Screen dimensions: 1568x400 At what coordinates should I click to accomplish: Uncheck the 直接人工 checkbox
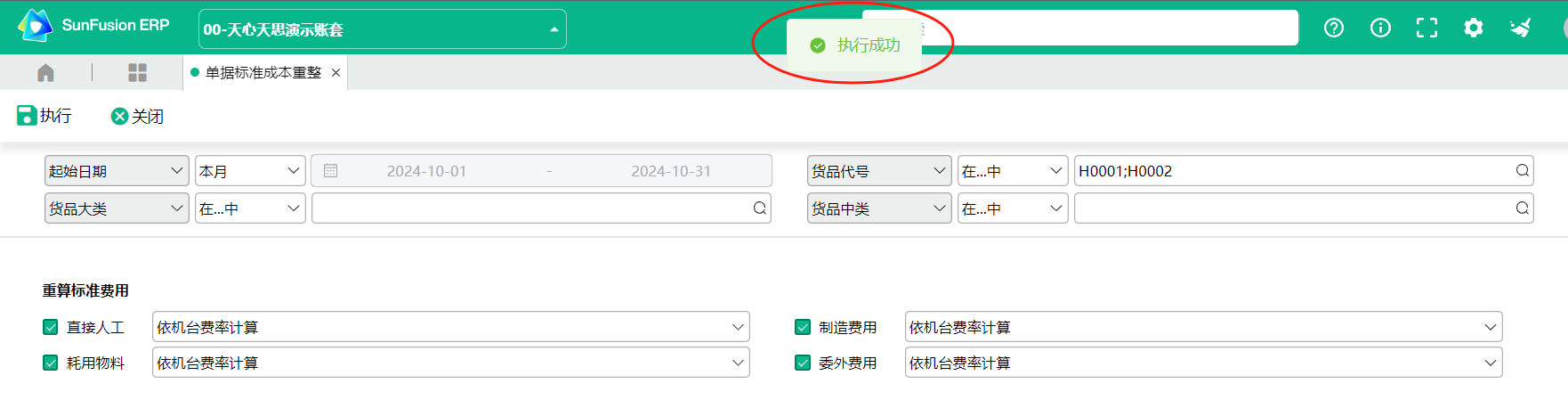coord(51,327)
